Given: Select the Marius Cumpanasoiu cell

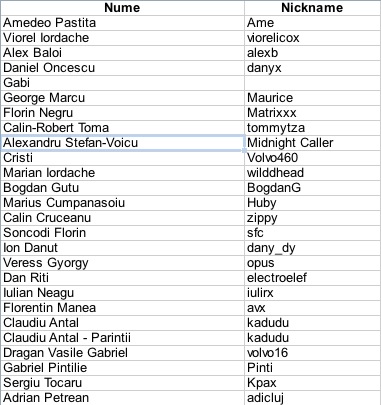Looking at the screenshot, I should coord(122,203).
